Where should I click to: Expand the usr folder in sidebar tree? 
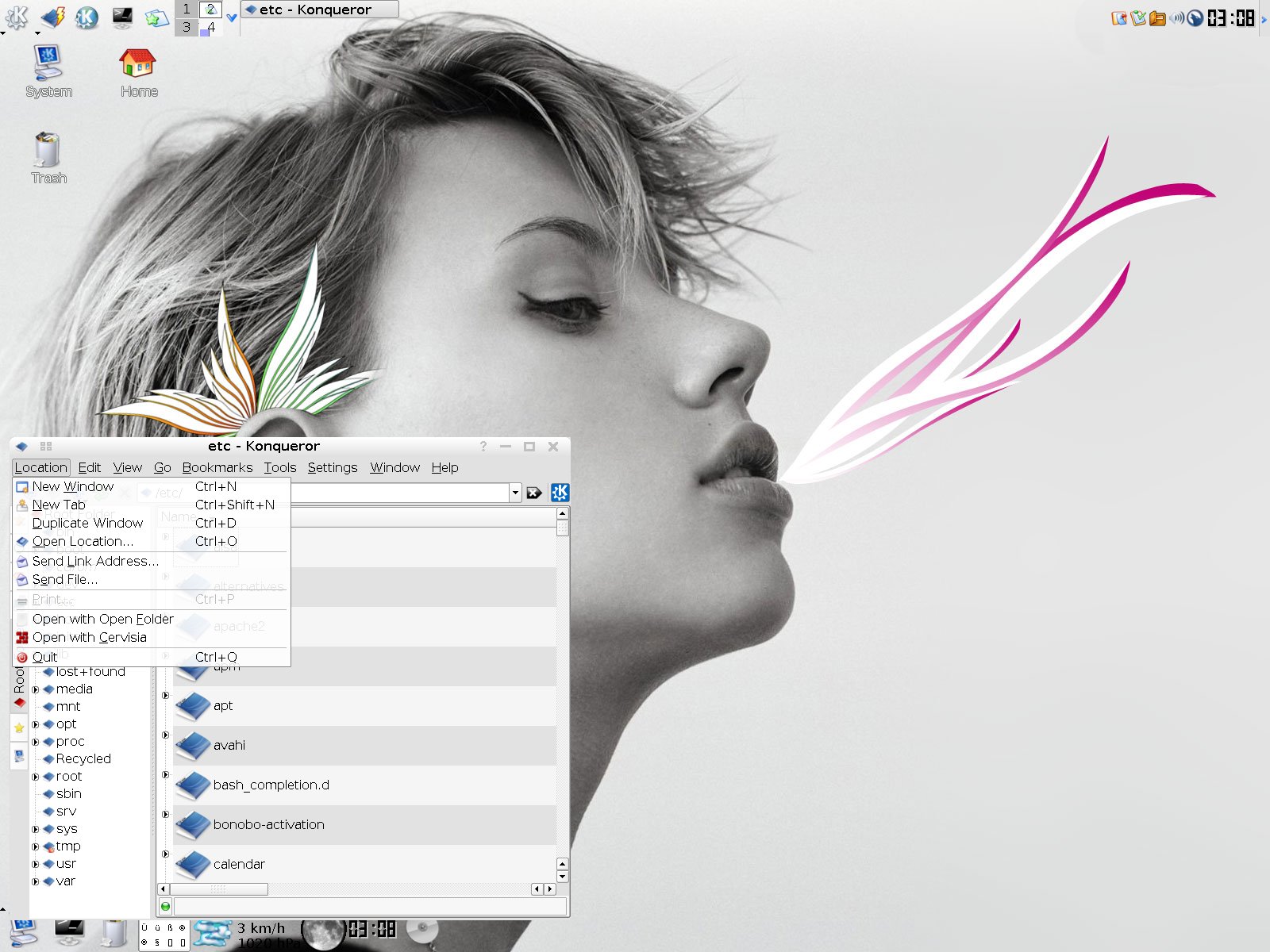[35, 864]
